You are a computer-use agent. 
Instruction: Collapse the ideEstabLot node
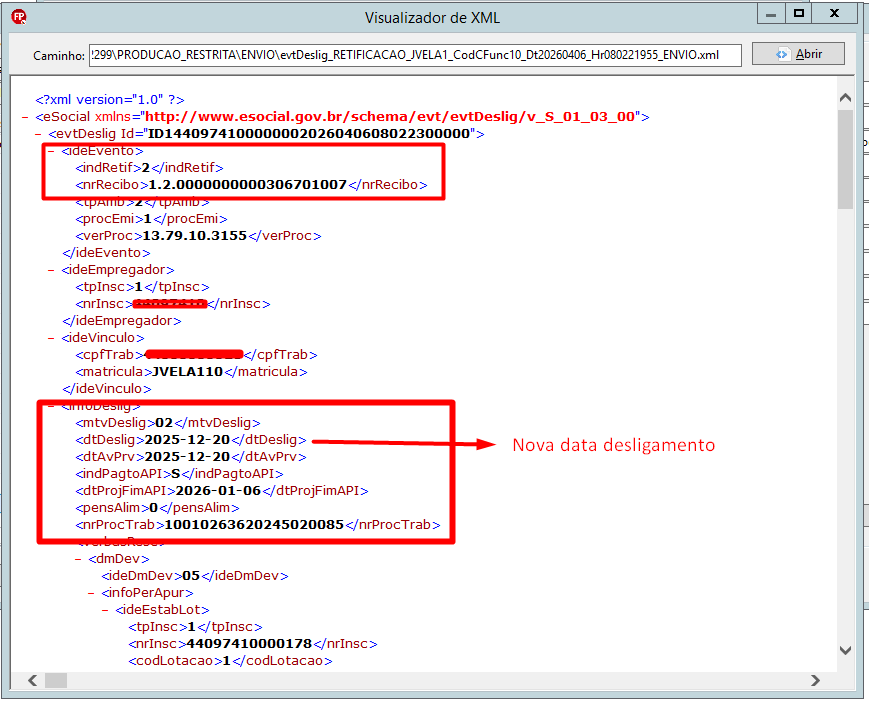105,611
